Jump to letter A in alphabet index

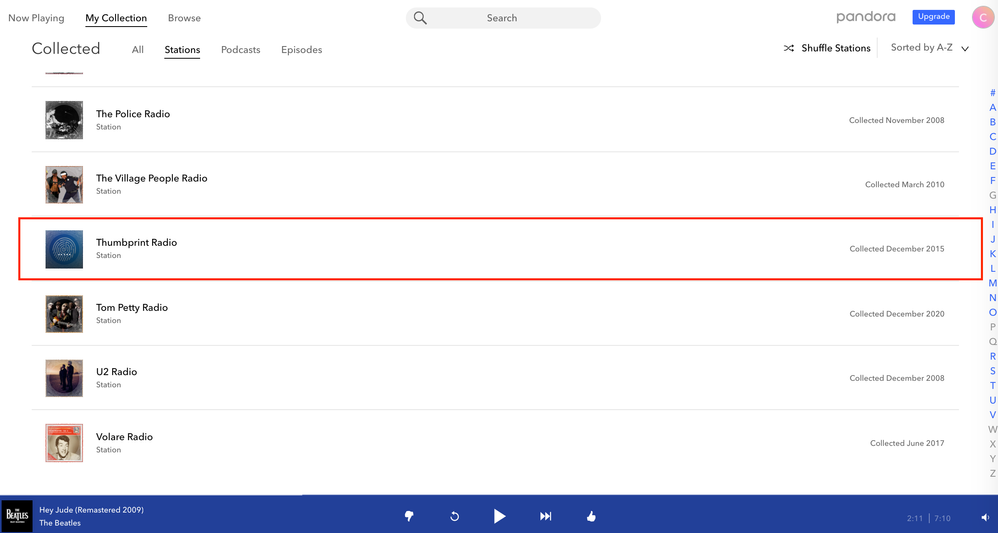[992, 108]
